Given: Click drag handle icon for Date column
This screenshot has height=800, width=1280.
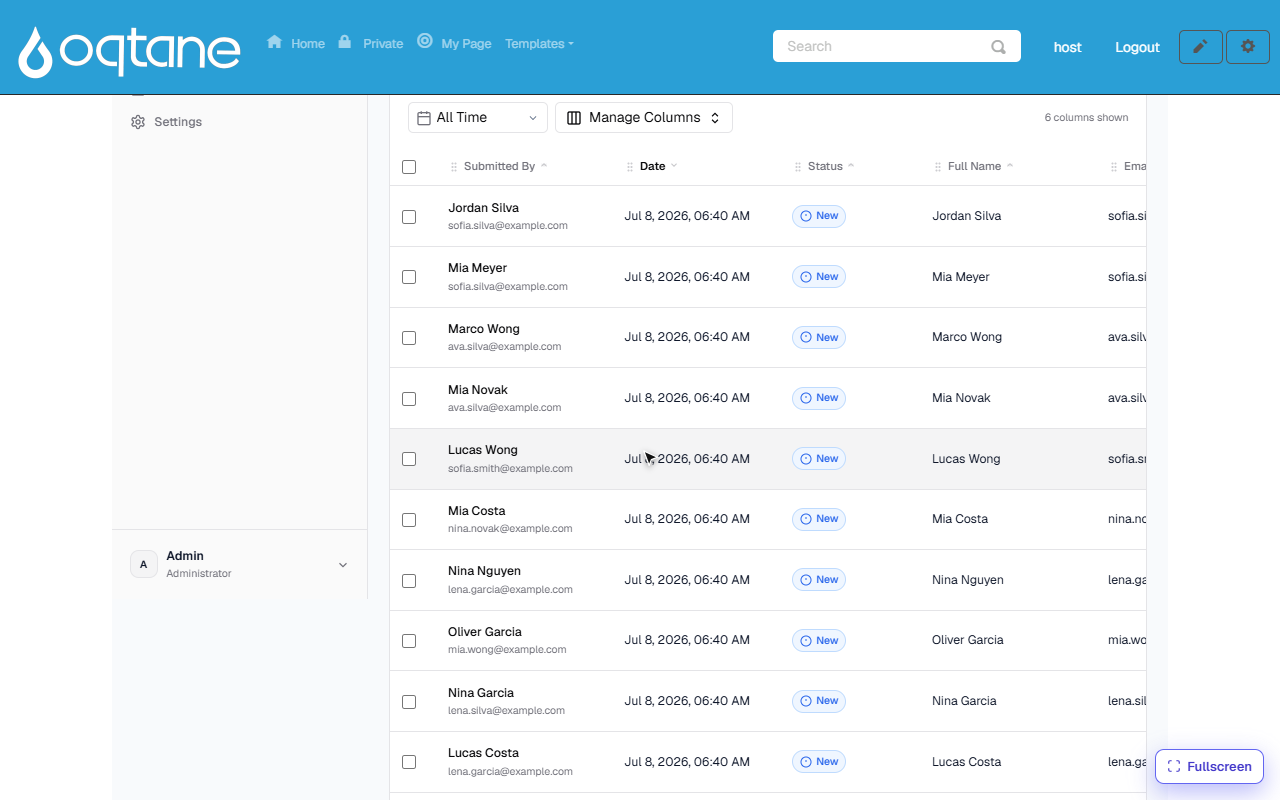Looking at the screenshot, I should (630, 167).
